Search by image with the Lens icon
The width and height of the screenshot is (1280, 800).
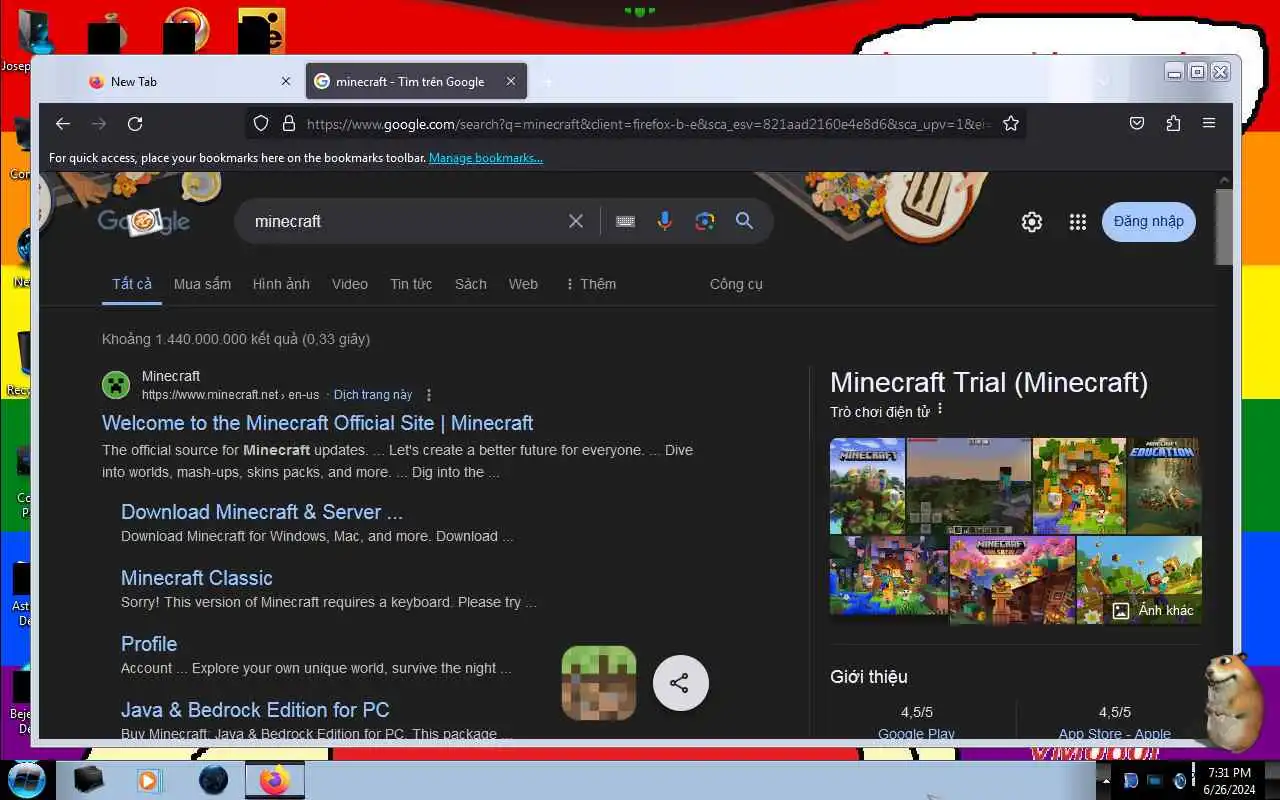point(705,221)
